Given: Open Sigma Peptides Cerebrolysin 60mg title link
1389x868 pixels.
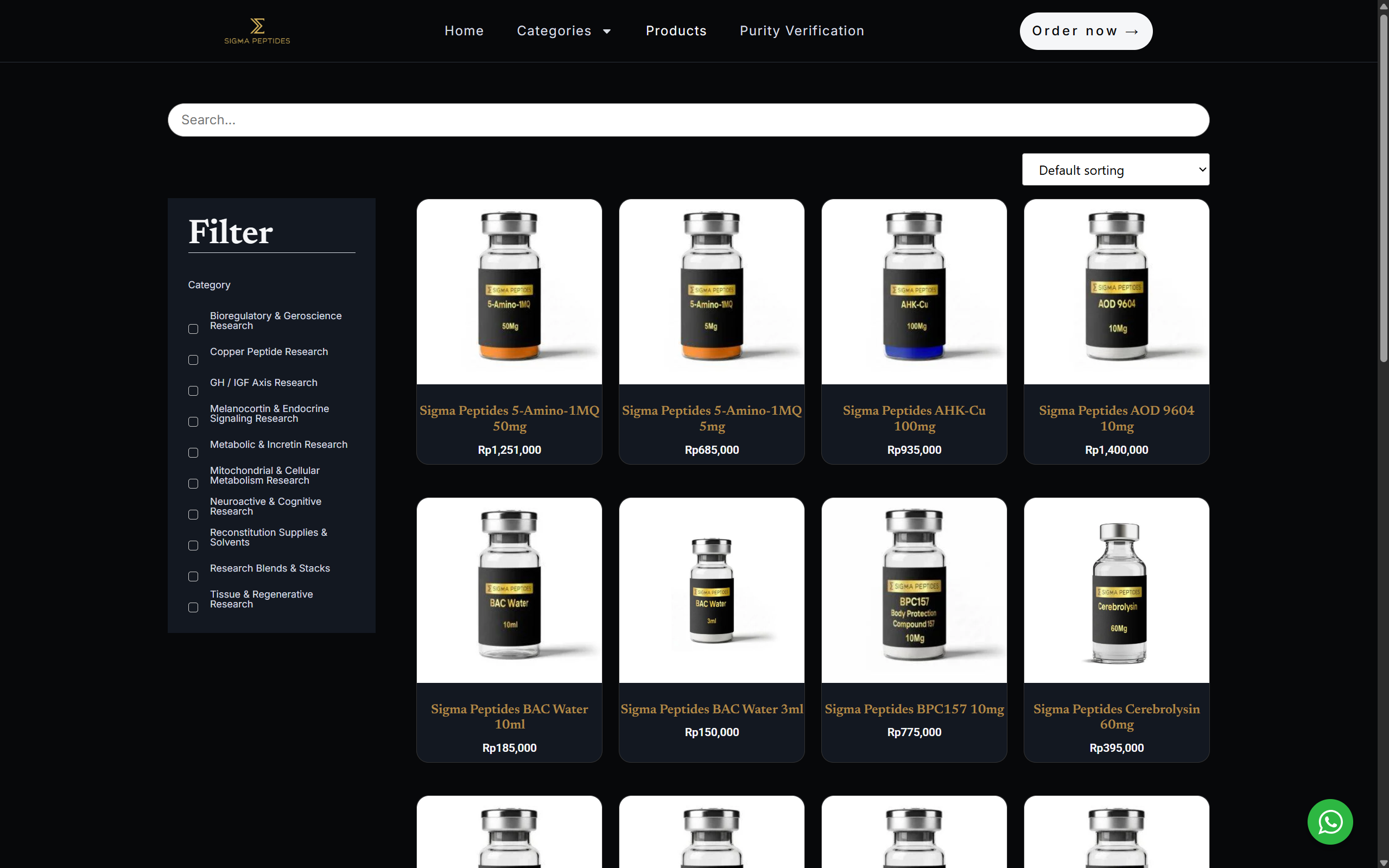Looking at the screenshot, I should pos(1117,717).
